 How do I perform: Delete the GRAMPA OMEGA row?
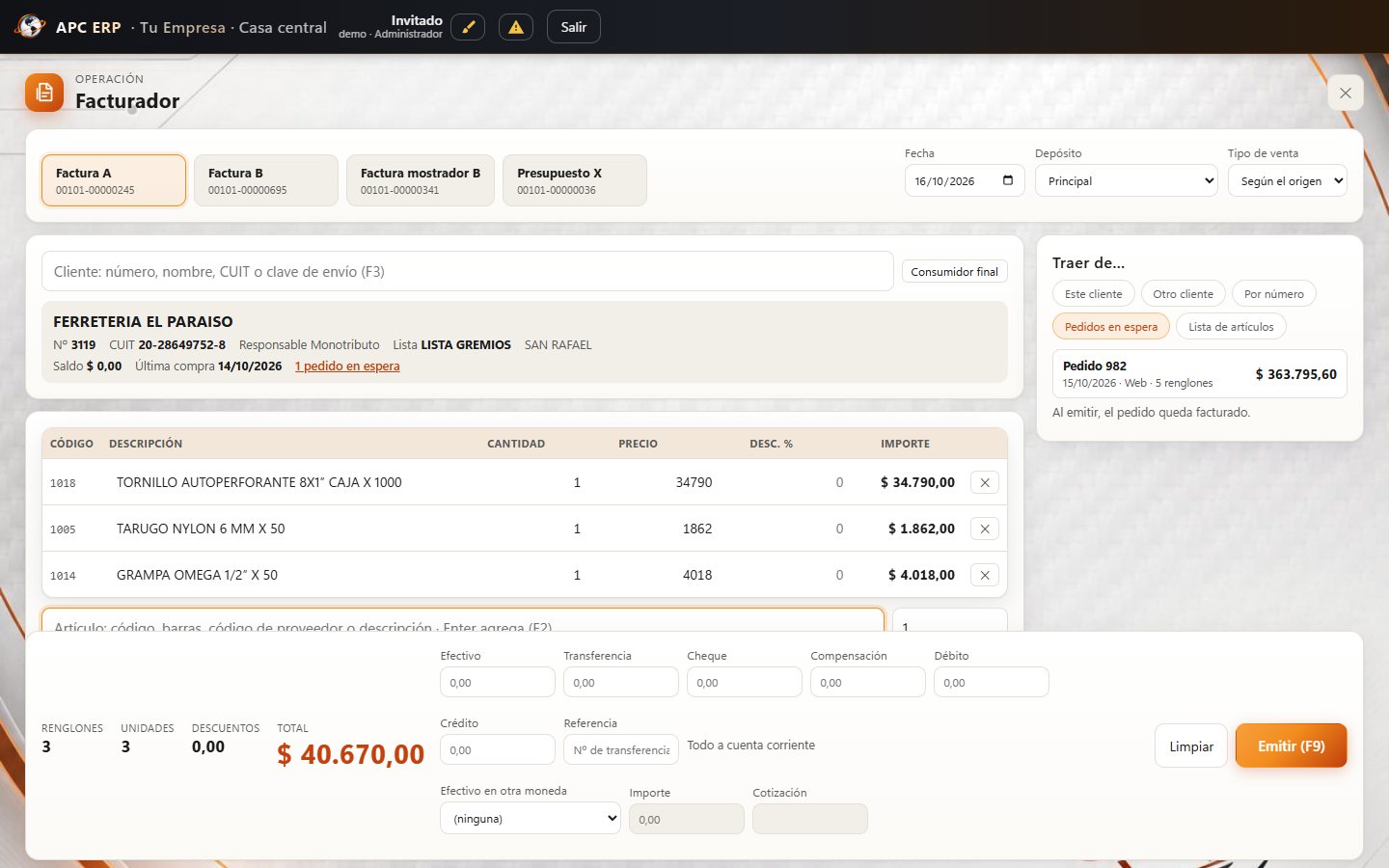click(x=984, y=575)
